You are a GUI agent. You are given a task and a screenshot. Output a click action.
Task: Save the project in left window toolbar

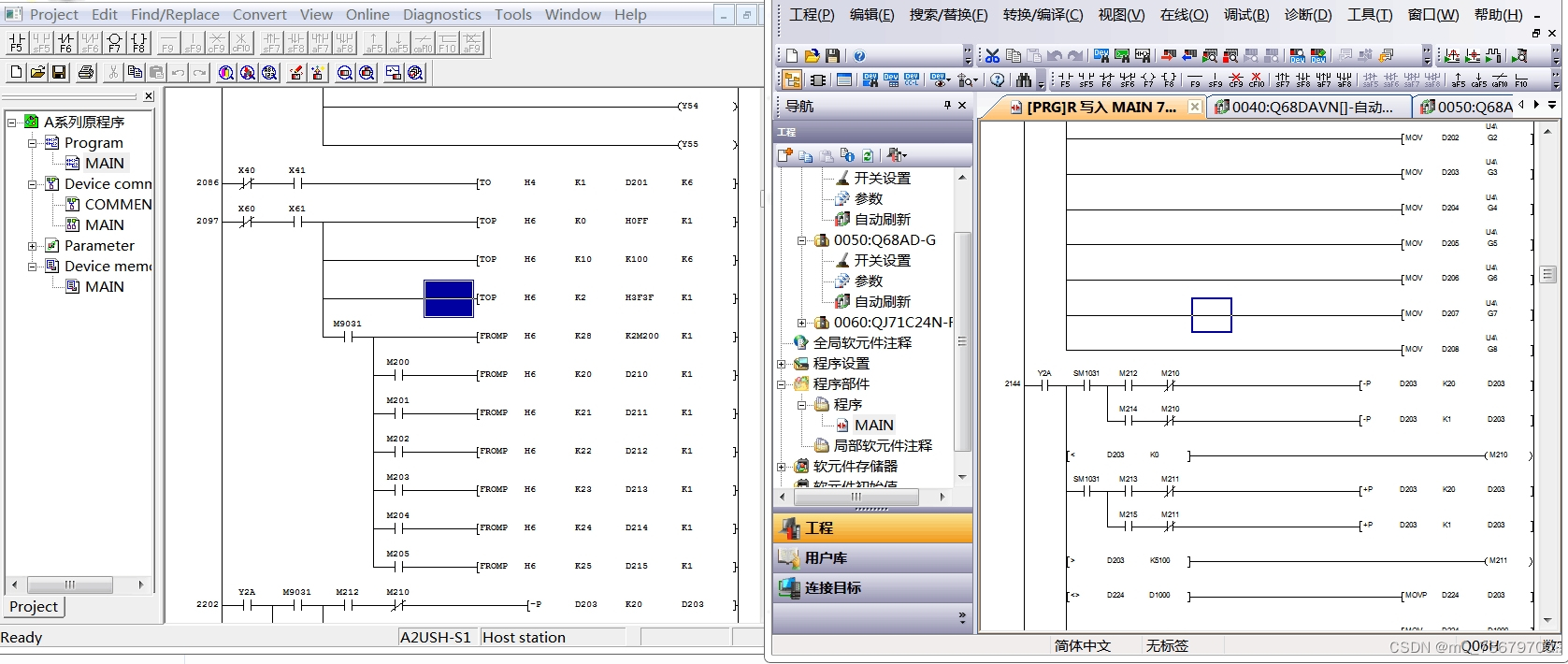(59, 72)
